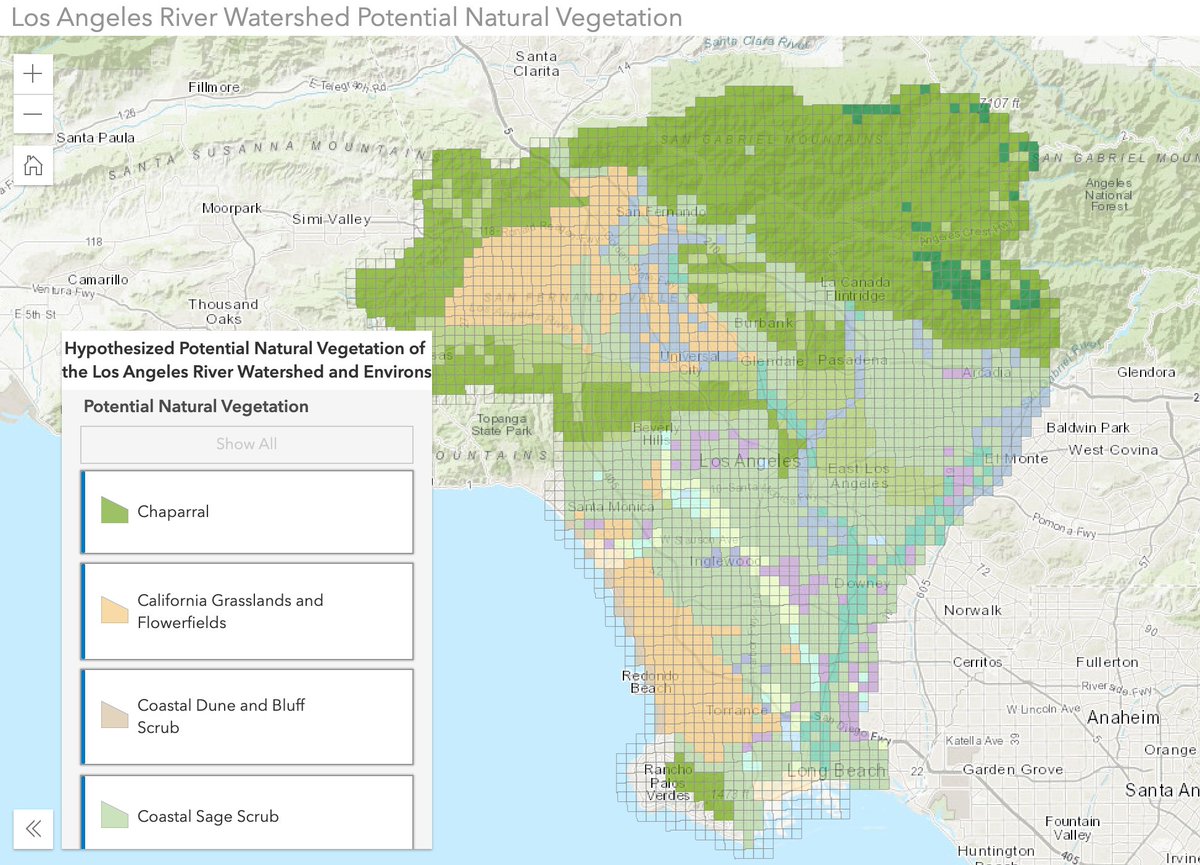Collapse the legend panel with double chevron
This screenshot has width=1200, height=865.
(33, 828)
